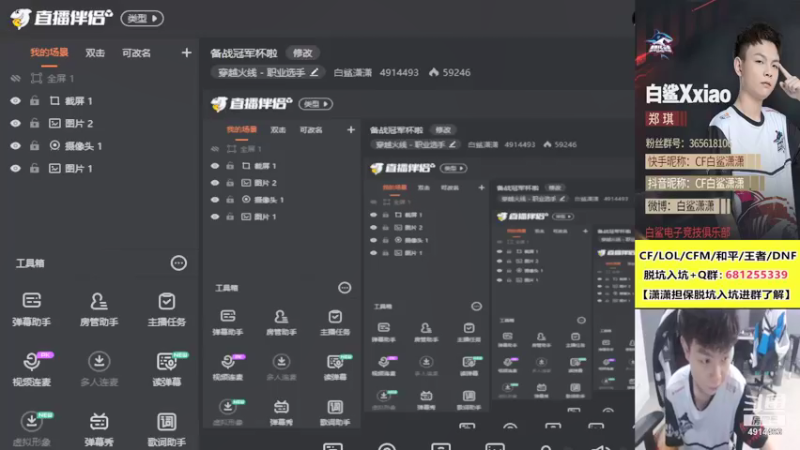The width and height of the screenshot is (800, 450).
Task: Edit the 穿越火线 - 职业选手 category pencil icon
Action: click(314, 72)
